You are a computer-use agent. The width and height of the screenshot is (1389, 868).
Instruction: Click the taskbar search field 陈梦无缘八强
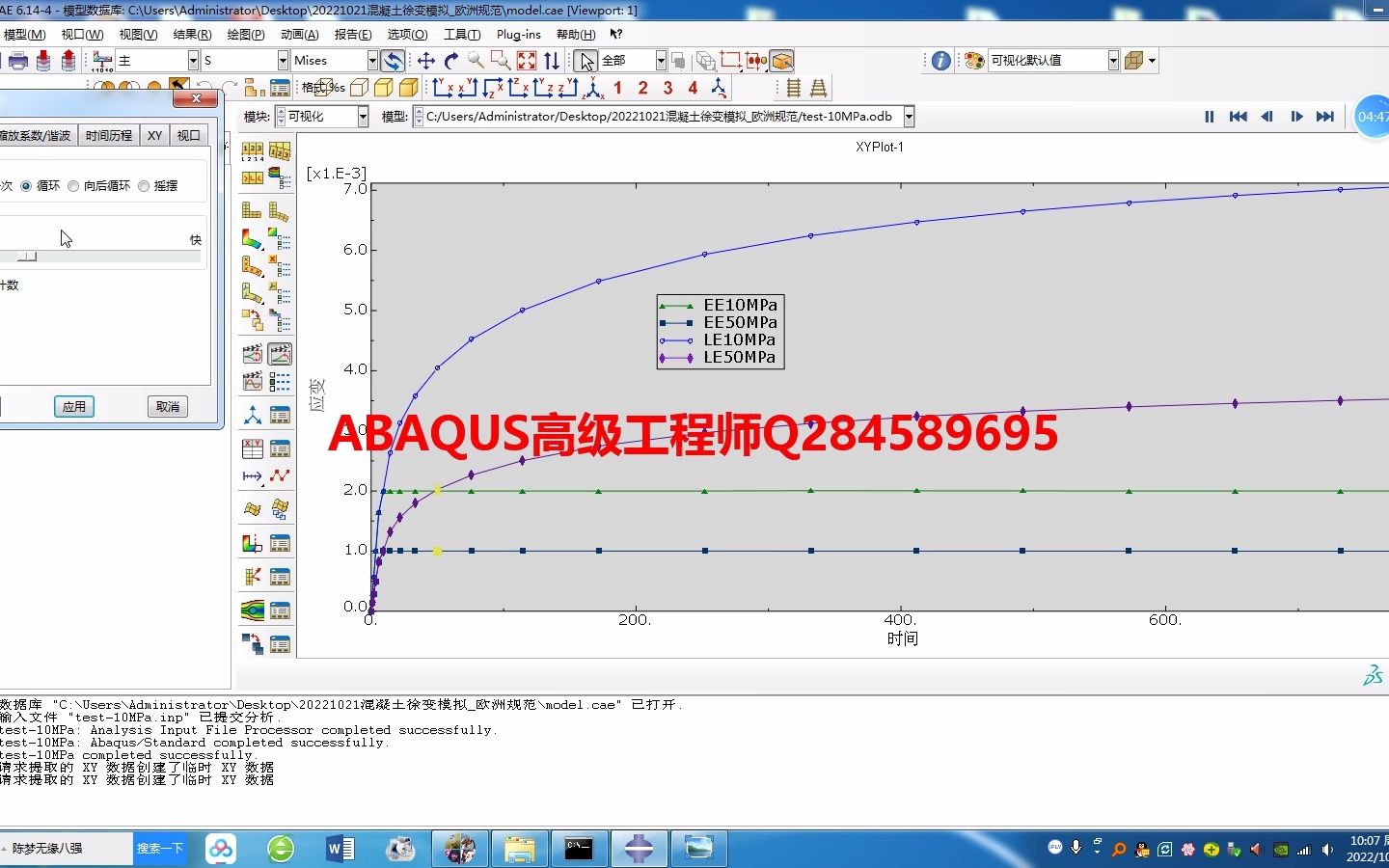[x=66, y=849]
